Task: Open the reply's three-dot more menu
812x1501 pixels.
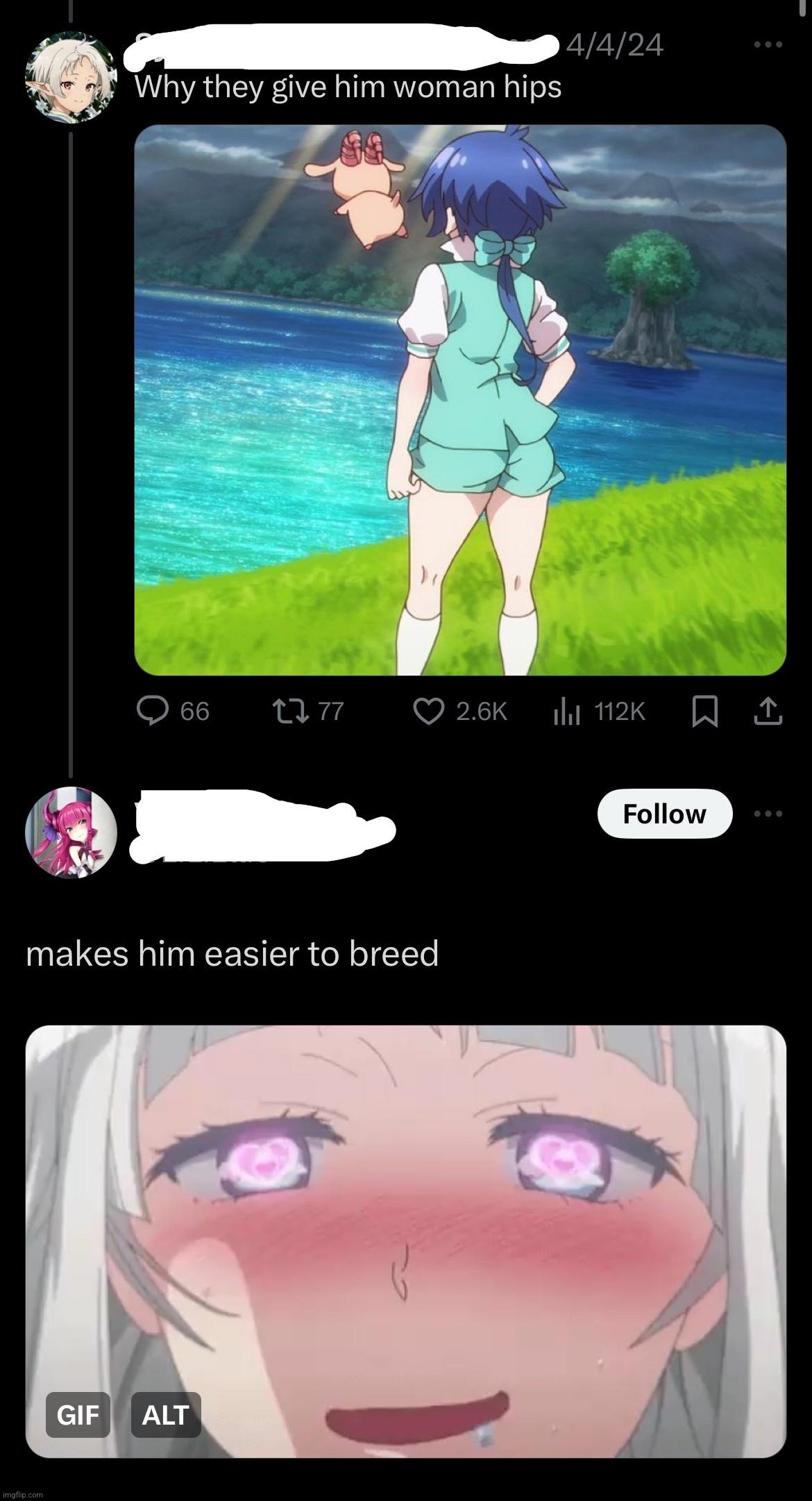Action: pyautogui.click(x=768, y=814)
